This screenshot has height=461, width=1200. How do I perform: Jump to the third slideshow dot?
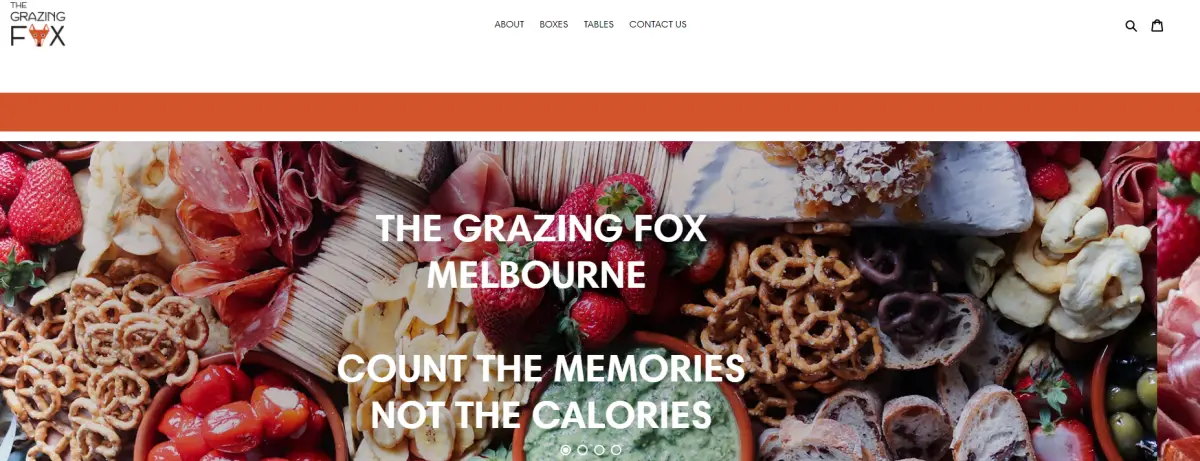click(599, 450)
